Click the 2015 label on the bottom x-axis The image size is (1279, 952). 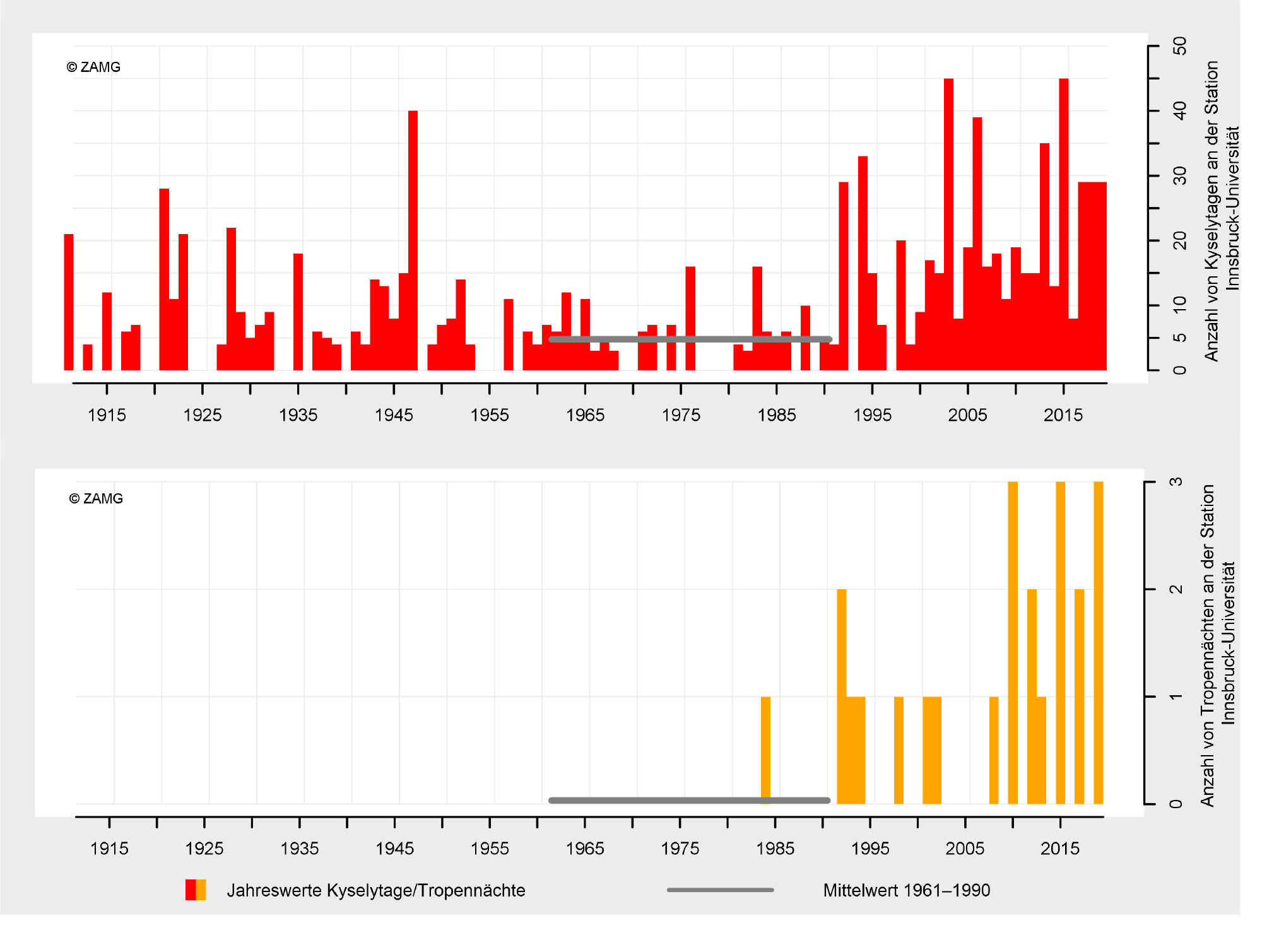(x=1059, y=849)
